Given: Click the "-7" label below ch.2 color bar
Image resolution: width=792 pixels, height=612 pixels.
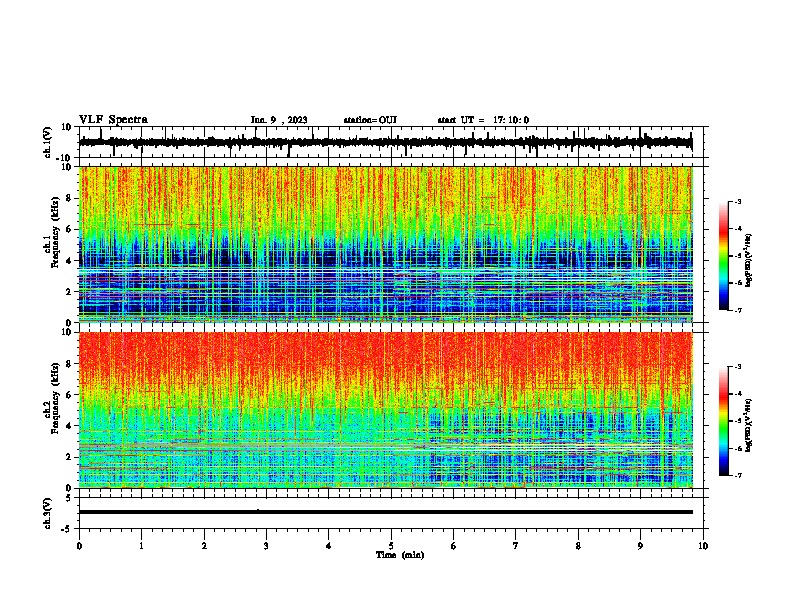Looking at the screenshot, I should (737, 475).
